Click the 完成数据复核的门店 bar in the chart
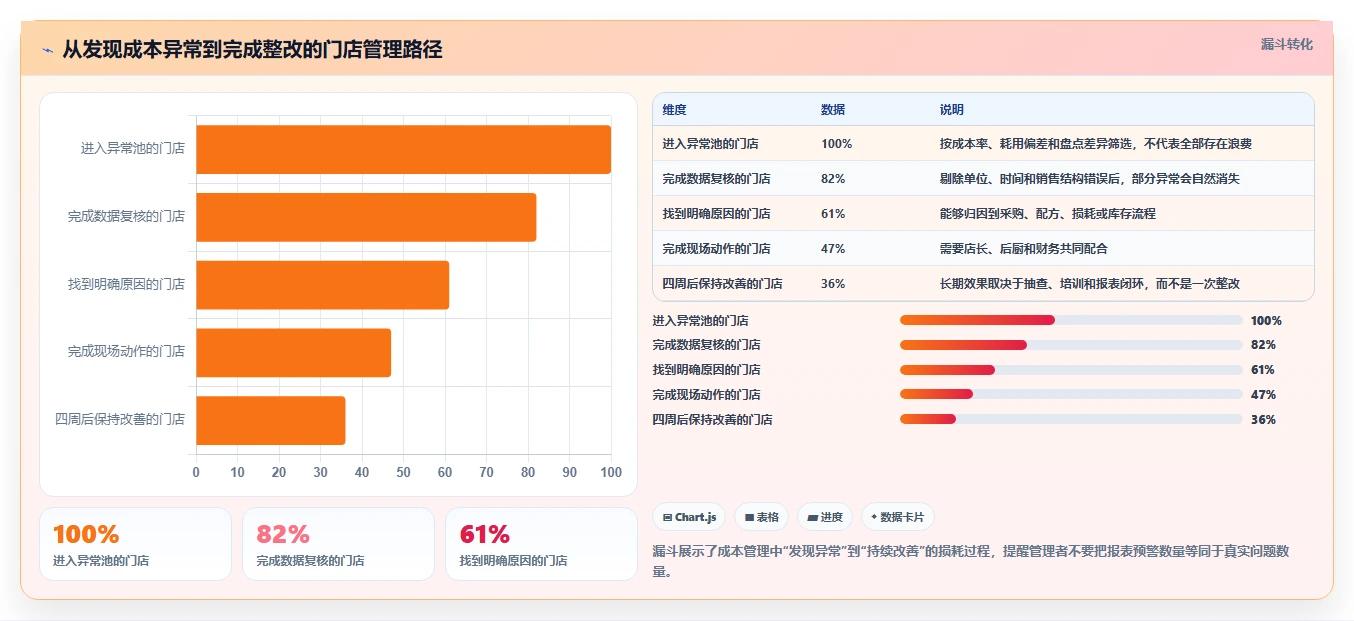Viewport: 1354px width, 621px height. 366,217
